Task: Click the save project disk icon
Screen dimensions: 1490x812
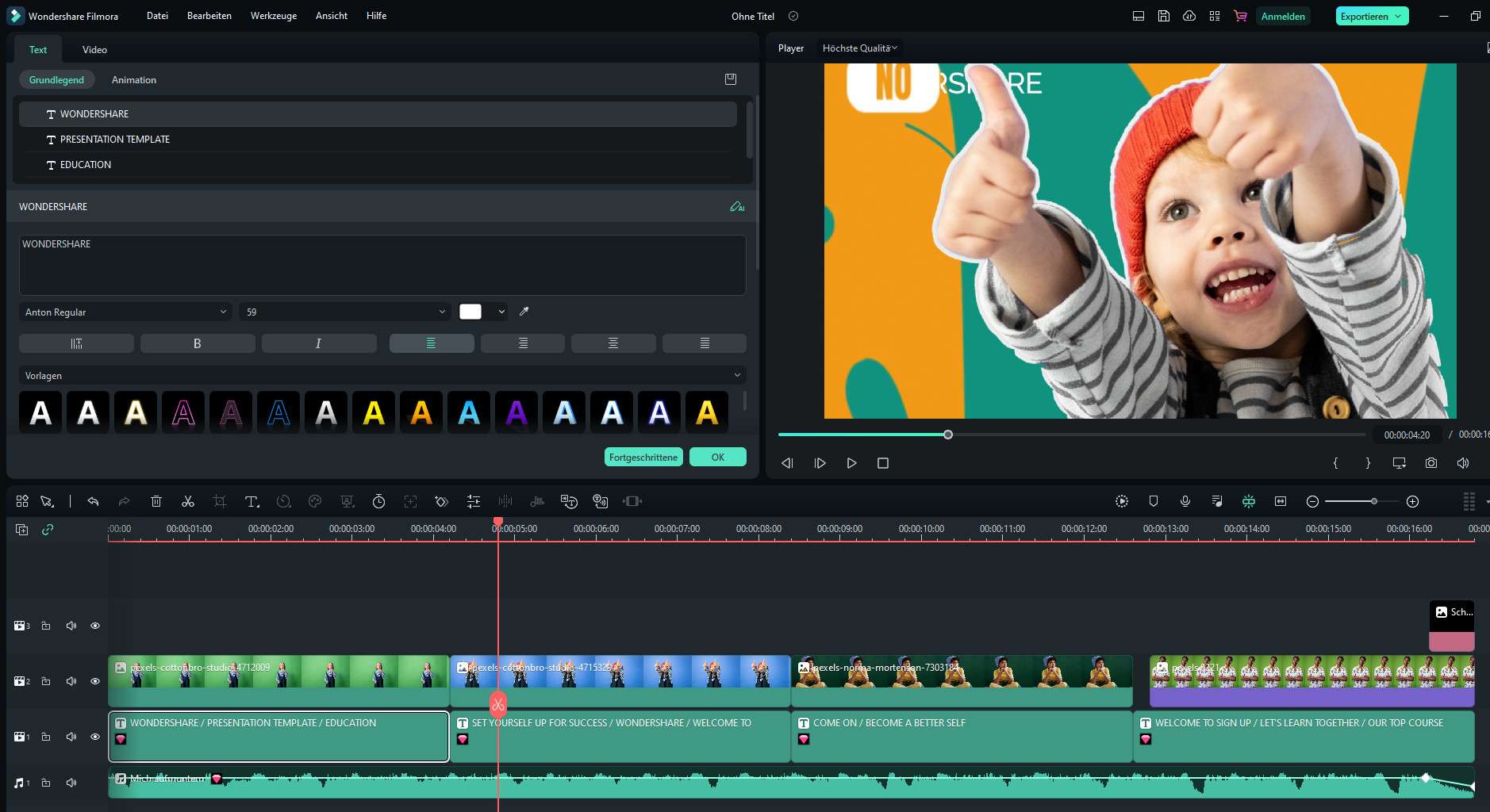Action: pos(1164,16)
